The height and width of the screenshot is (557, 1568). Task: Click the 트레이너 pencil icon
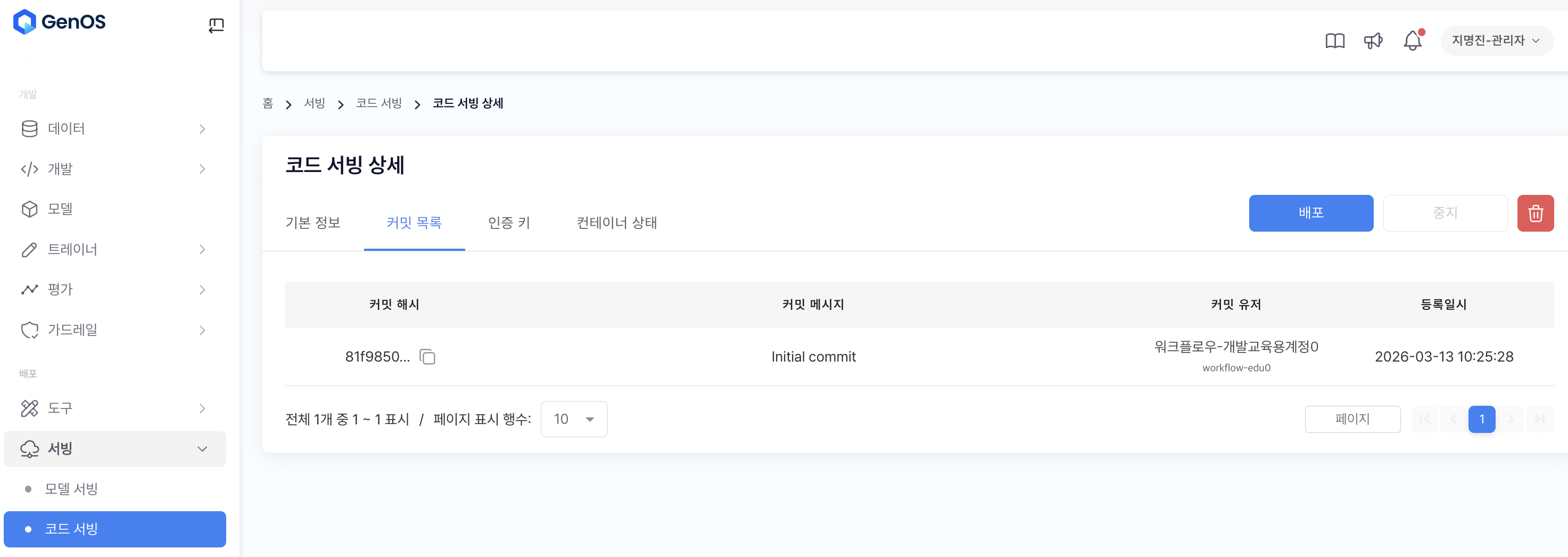pyautogui.click(x=29, y=250)
